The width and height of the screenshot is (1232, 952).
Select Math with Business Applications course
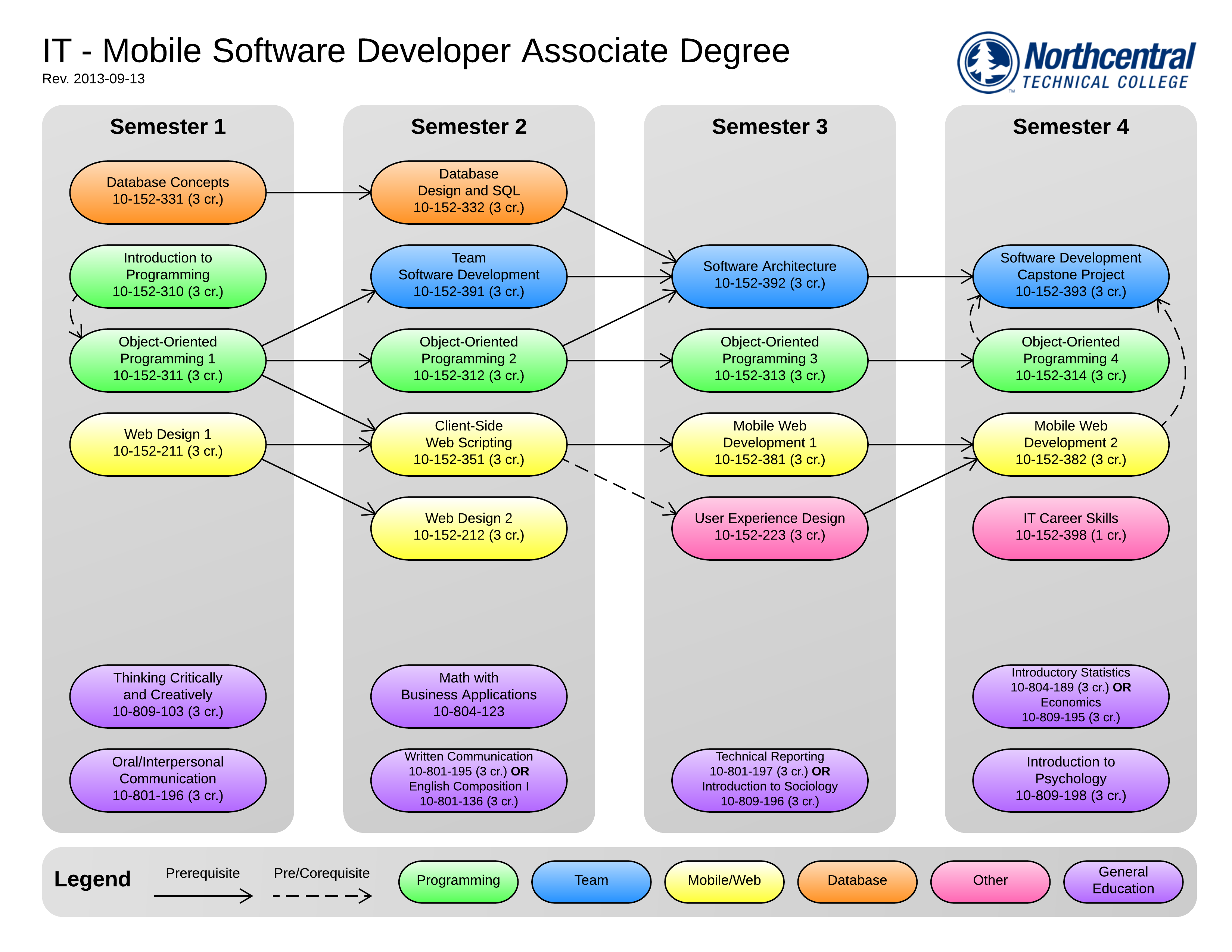tap(468, 696)
